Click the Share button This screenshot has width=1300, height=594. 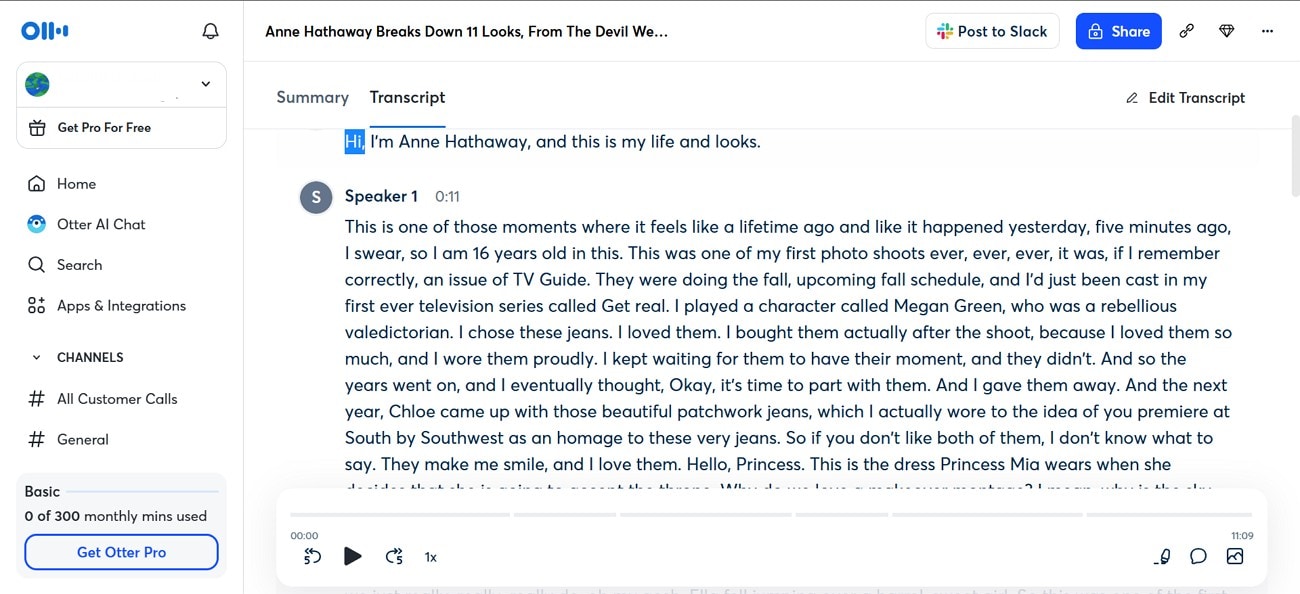point(1118,31)
